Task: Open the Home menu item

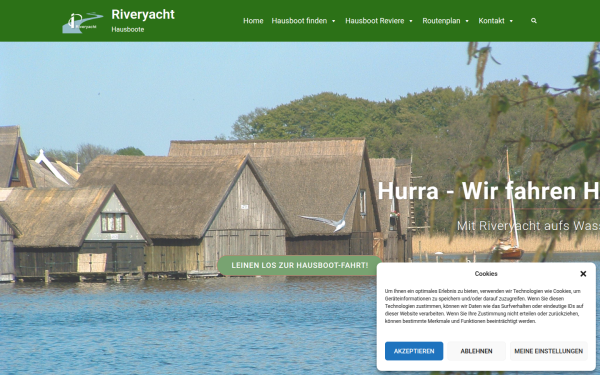Action: 253,21
